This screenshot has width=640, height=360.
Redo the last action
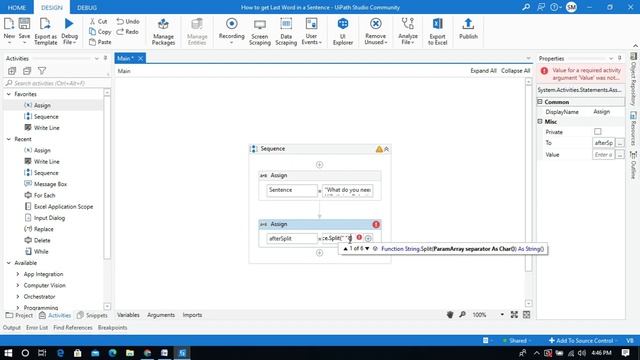point(127,31)
